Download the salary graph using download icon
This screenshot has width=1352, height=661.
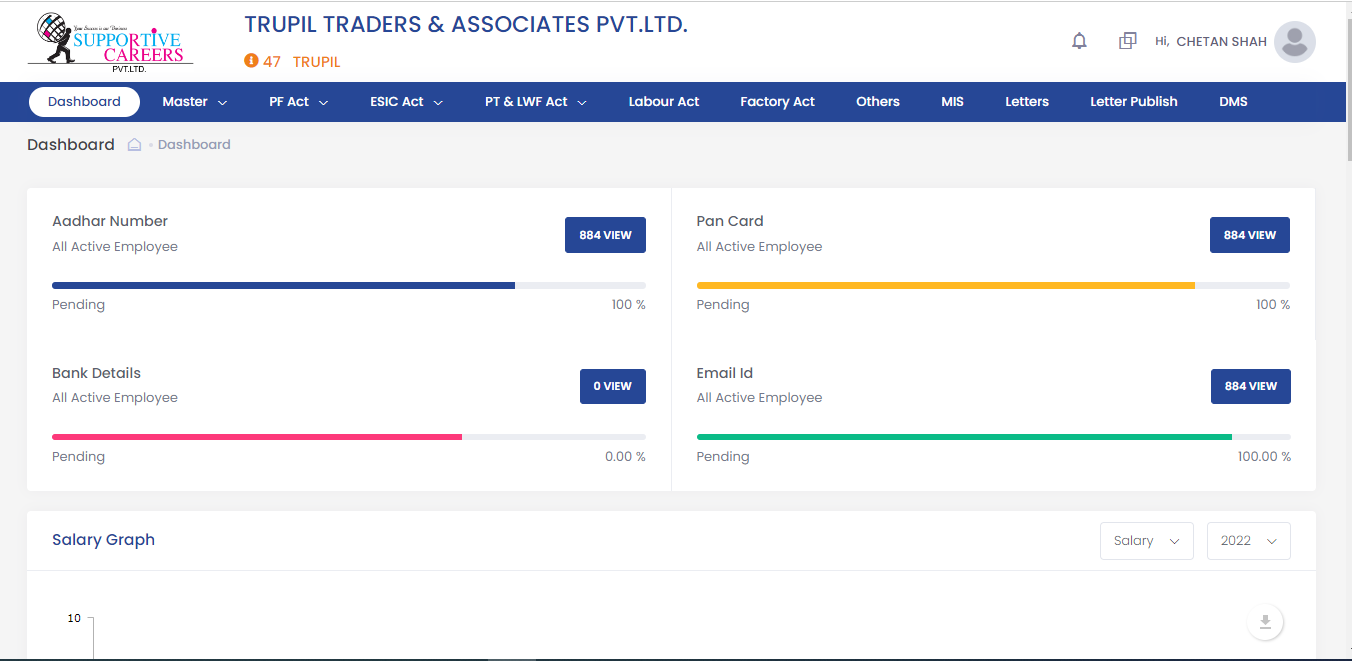(1265, 622)
